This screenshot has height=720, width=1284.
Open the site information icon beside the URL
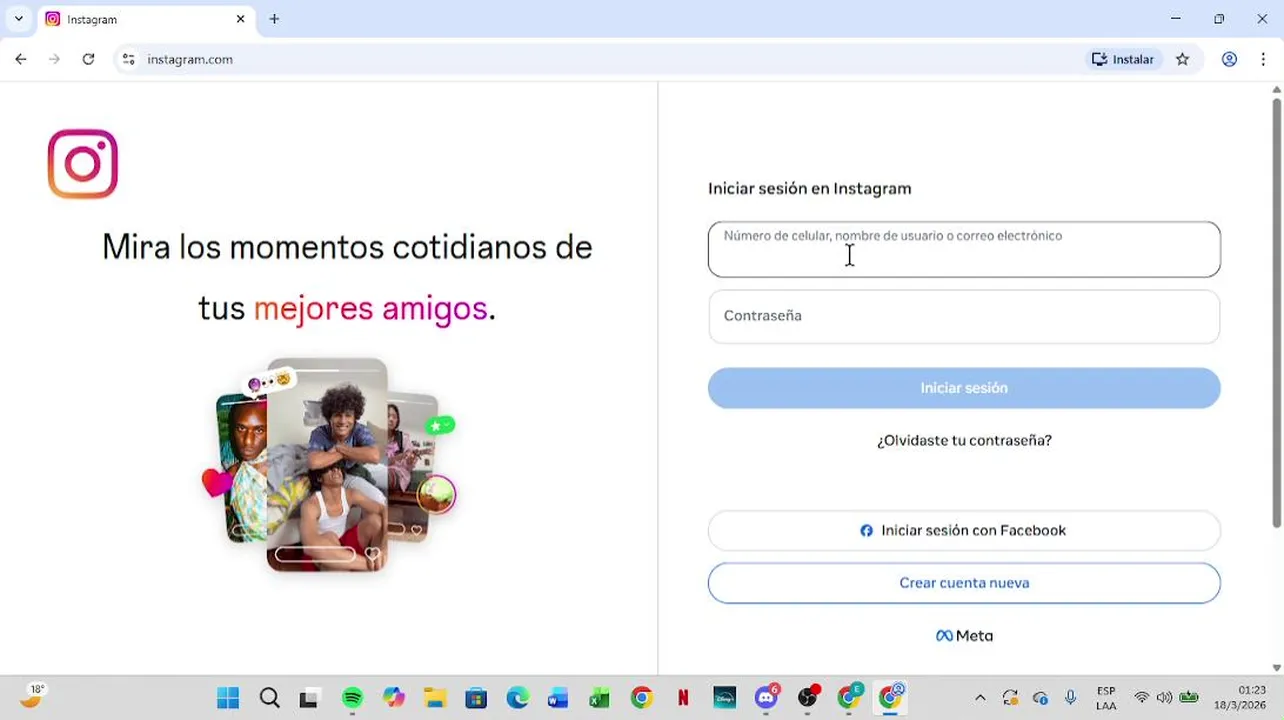point(128,59)
